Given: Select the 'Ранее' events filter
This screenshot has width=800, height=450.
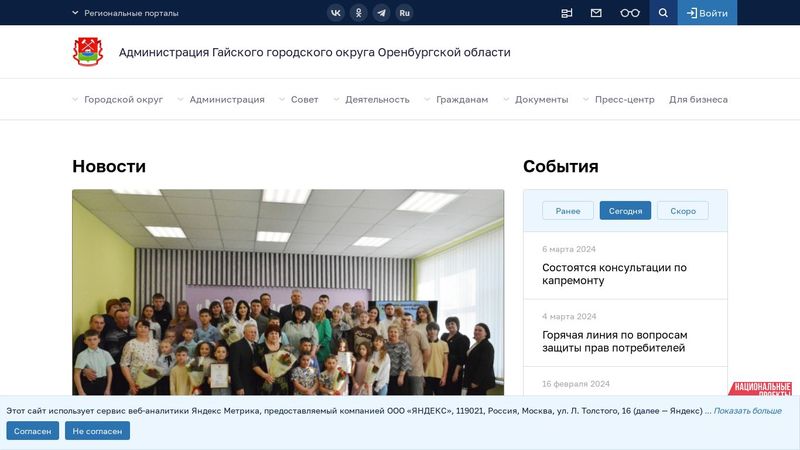Looking at the screenshot, I should [567, 211].
